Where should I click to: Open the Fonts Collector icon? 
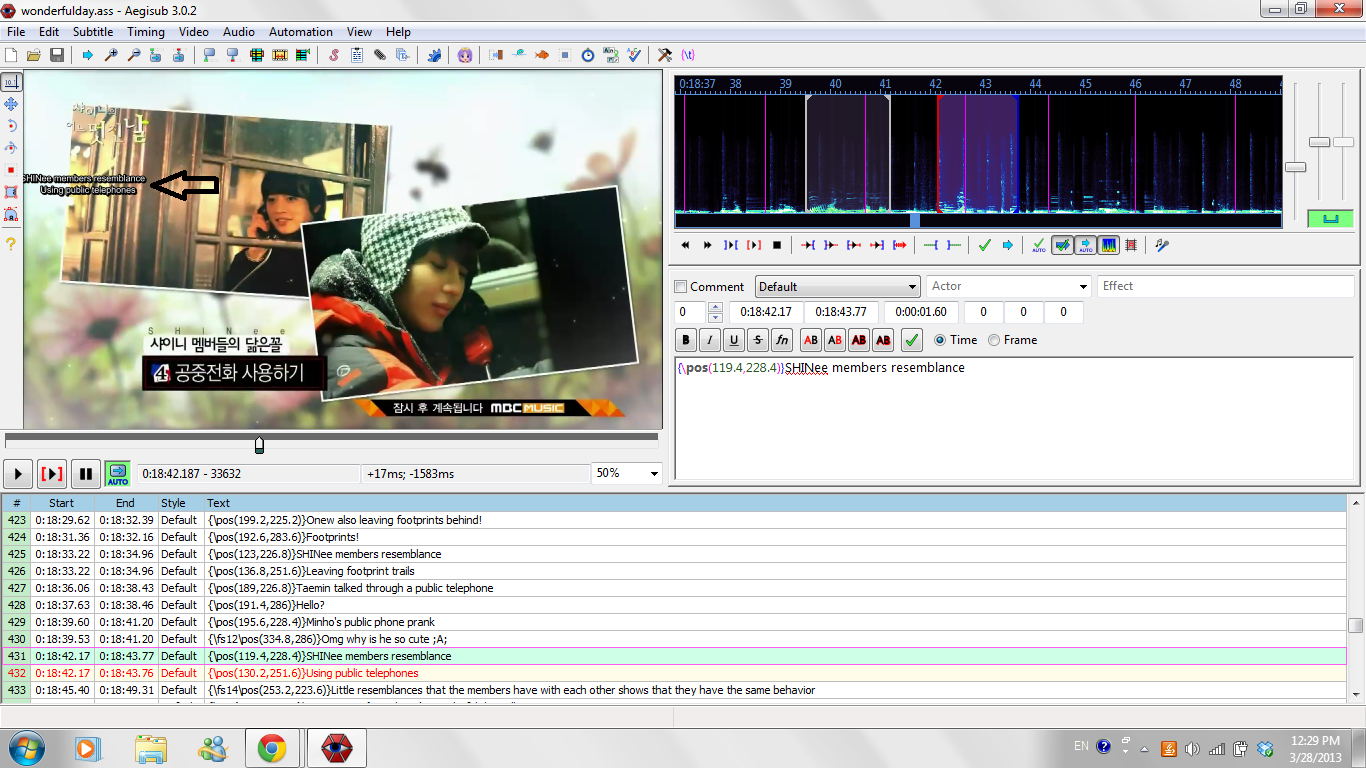pos(403,55)
